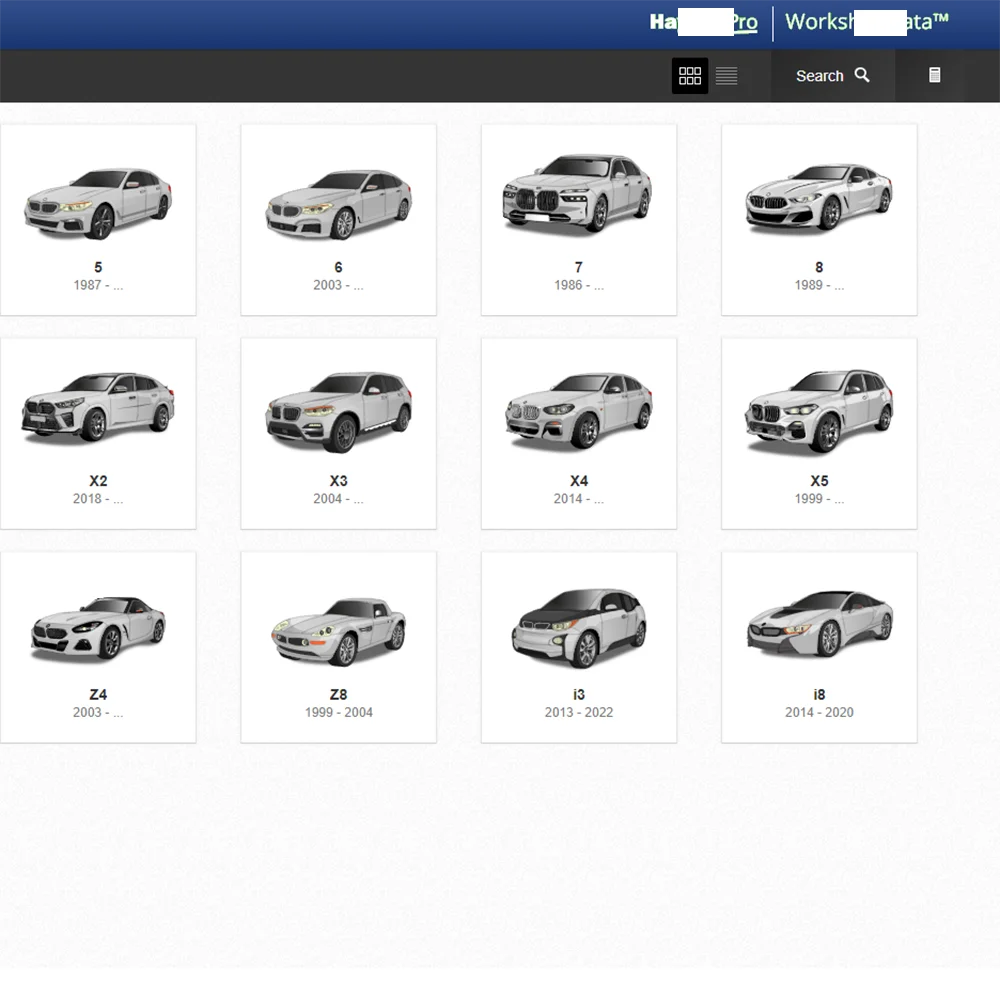Click the '2018 - ...' year range text
1000x1000 pixels.
(98, 499)
